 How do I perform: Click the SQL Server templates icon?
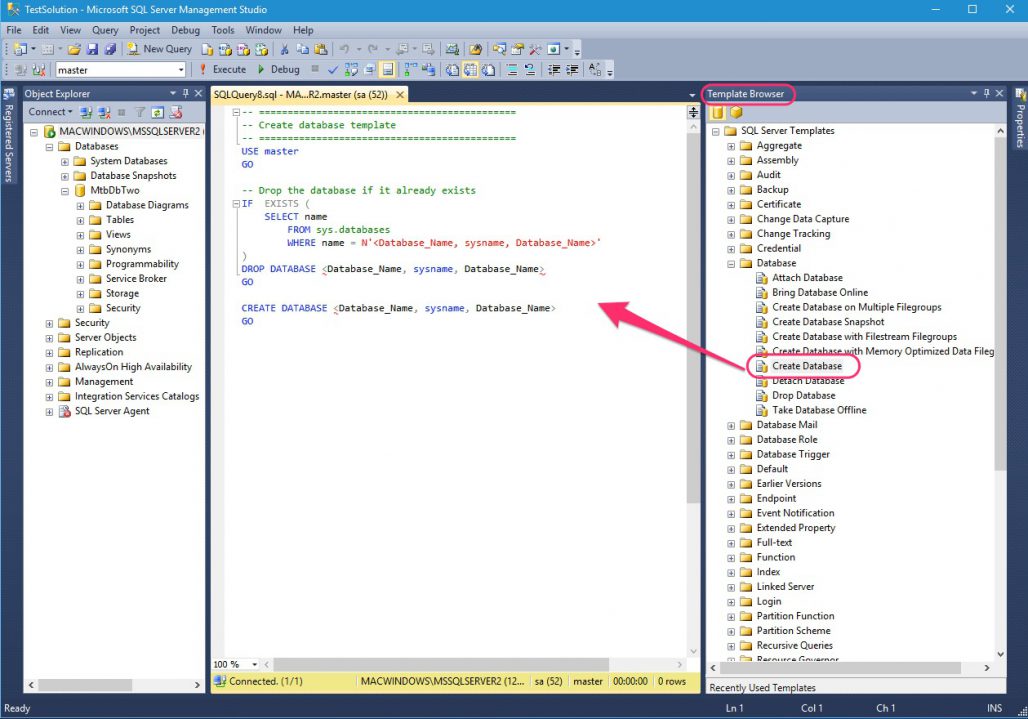point(718,112)
